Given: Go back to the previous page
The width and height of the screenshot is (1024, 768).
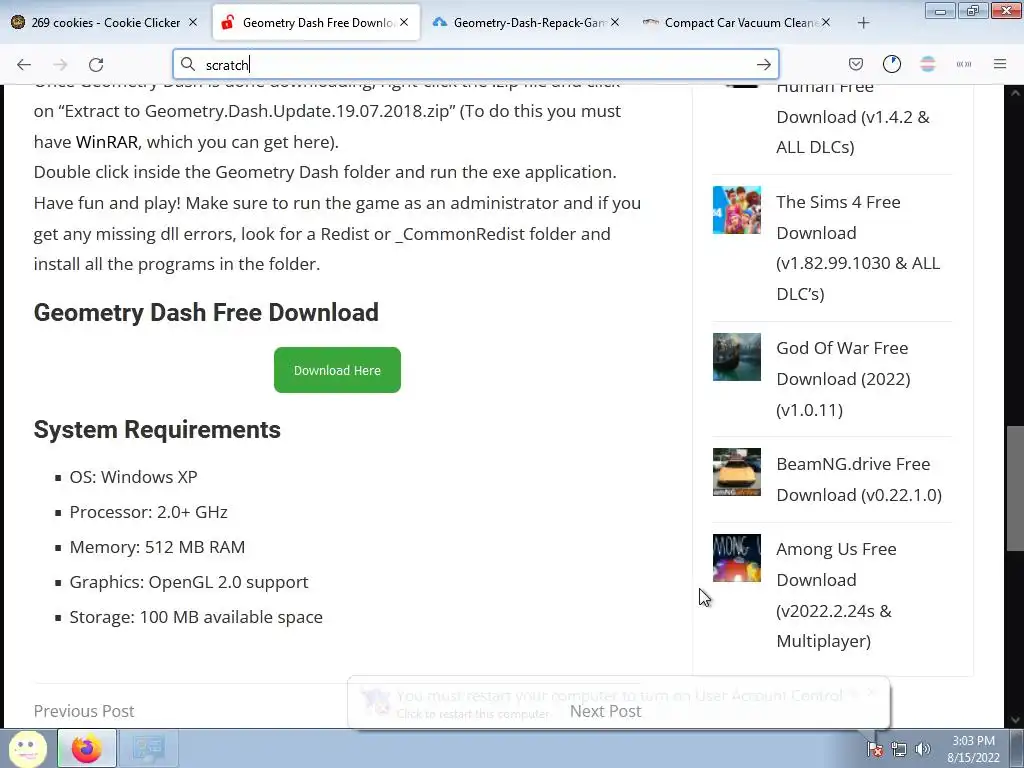Looking at the screenshot, I should (x=24, y=65).
